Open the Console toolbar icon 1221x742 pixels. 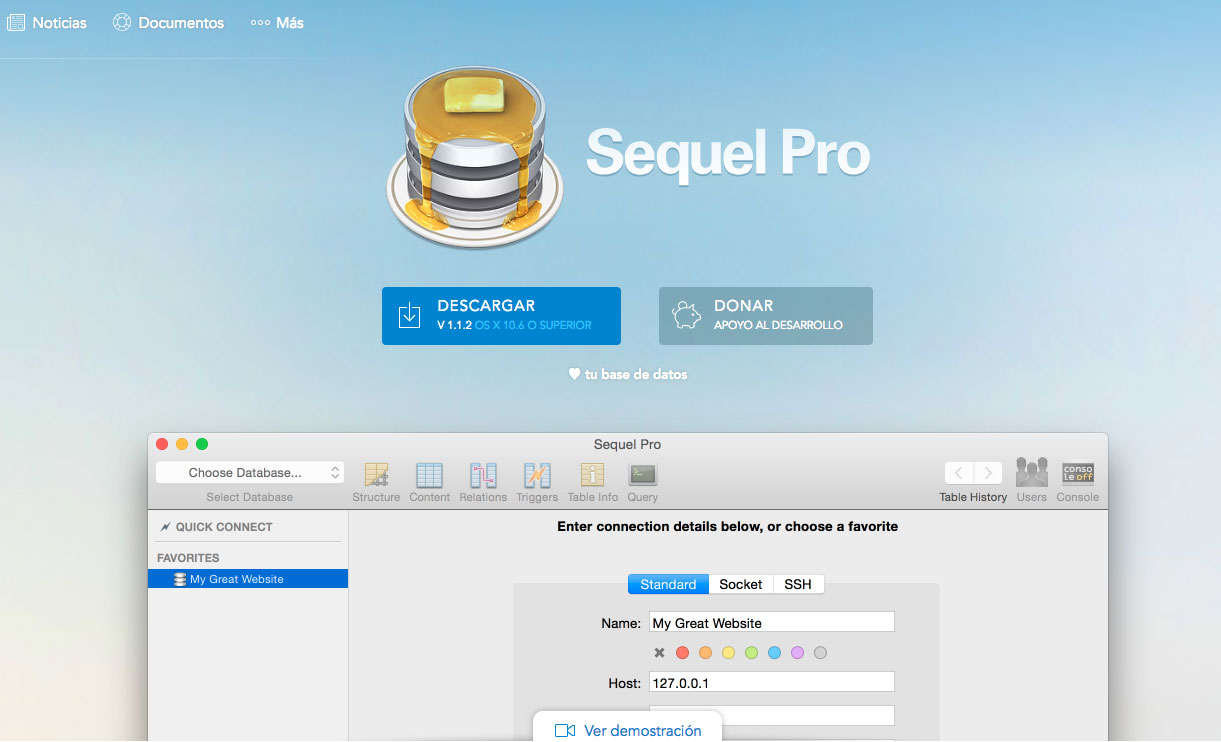pyautogui.click(x=1078, y=473)
